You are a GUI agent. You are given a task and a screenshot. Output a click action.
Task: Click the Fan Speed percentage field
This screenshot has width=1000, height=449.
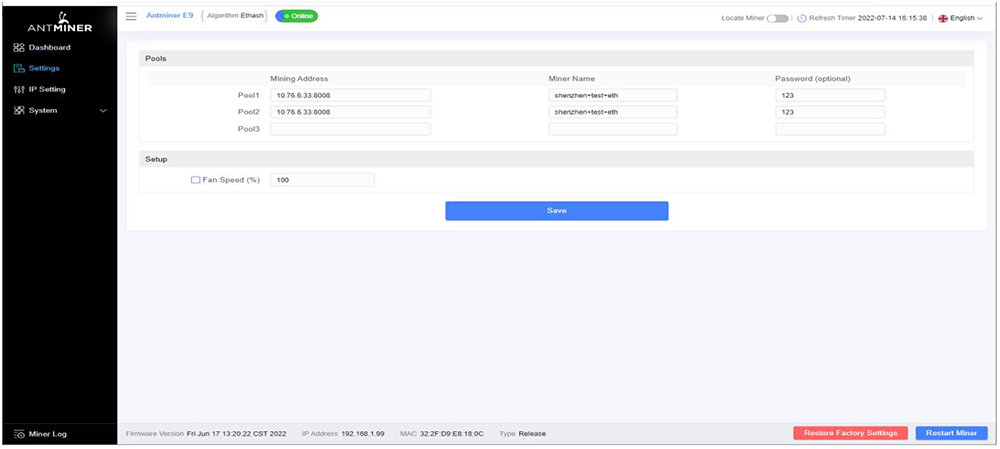[322, 180]
